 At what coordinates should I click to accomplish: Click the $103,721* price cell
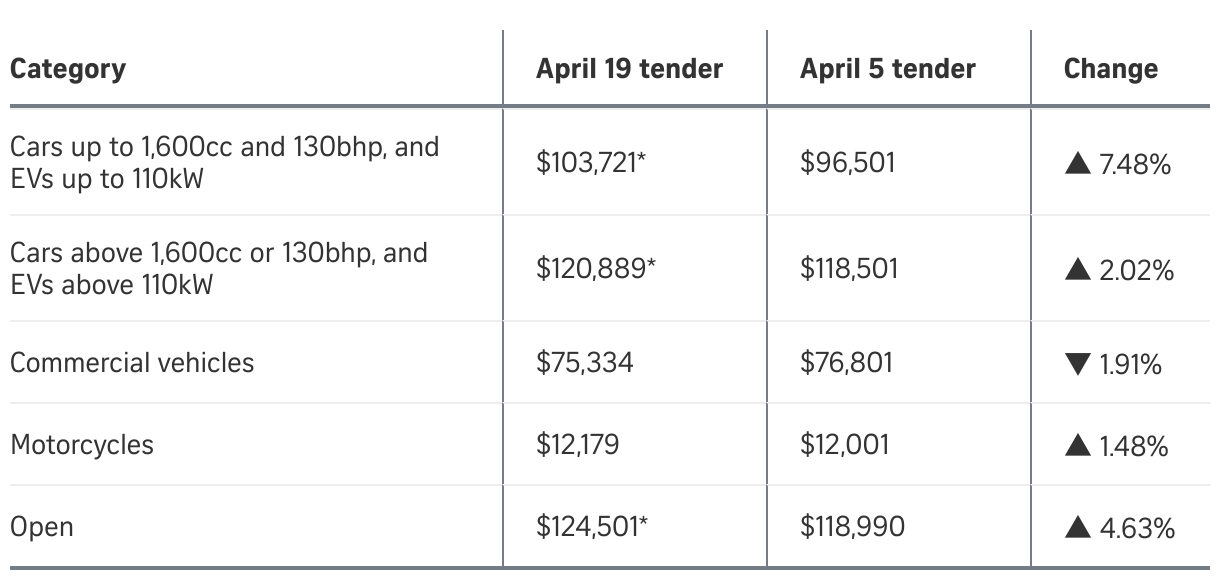pos(591,163)
